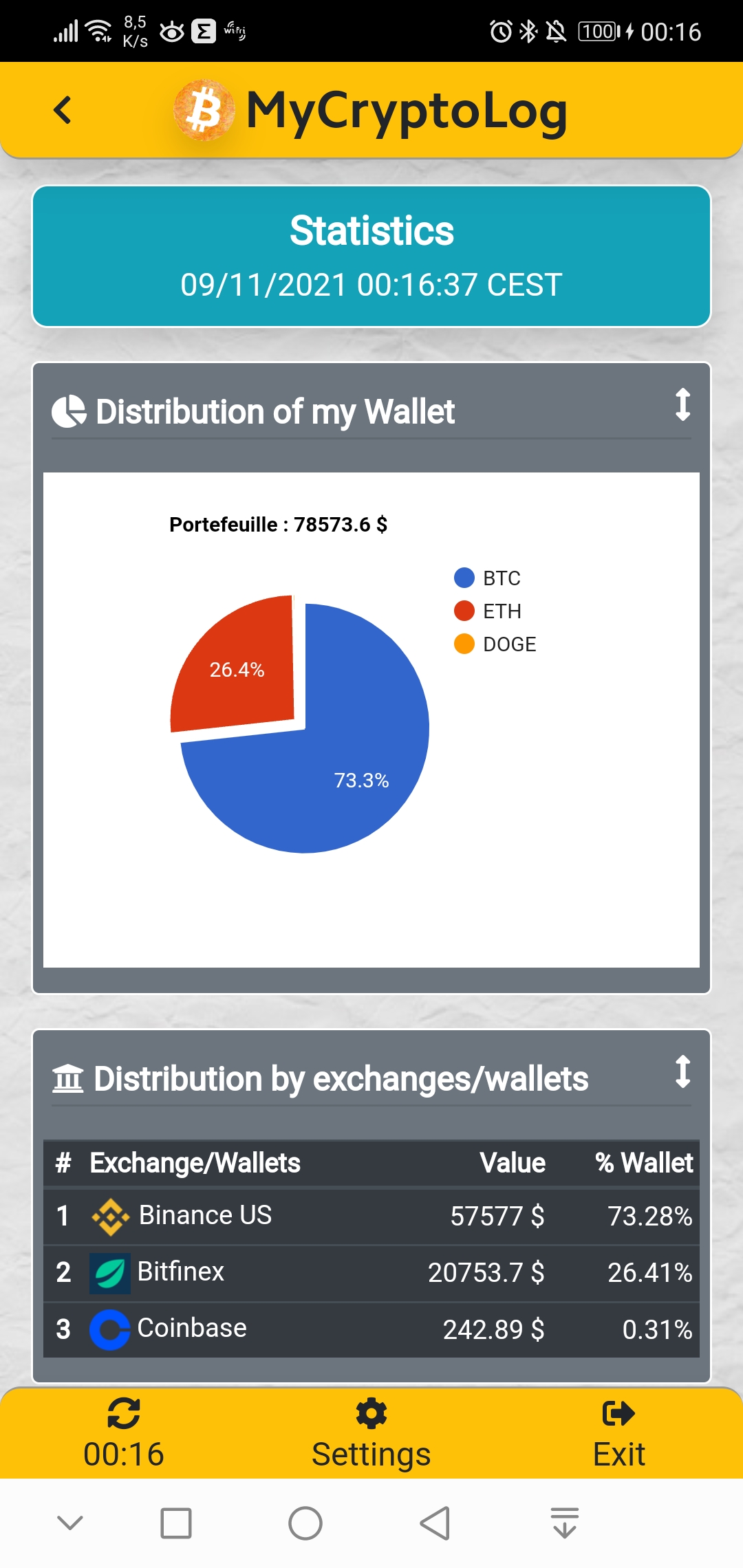The width and height of the screenshot is (743, 1568).
Task: Sort by the Value column header
Action: pyautogui.click(x=513, y=1163)
